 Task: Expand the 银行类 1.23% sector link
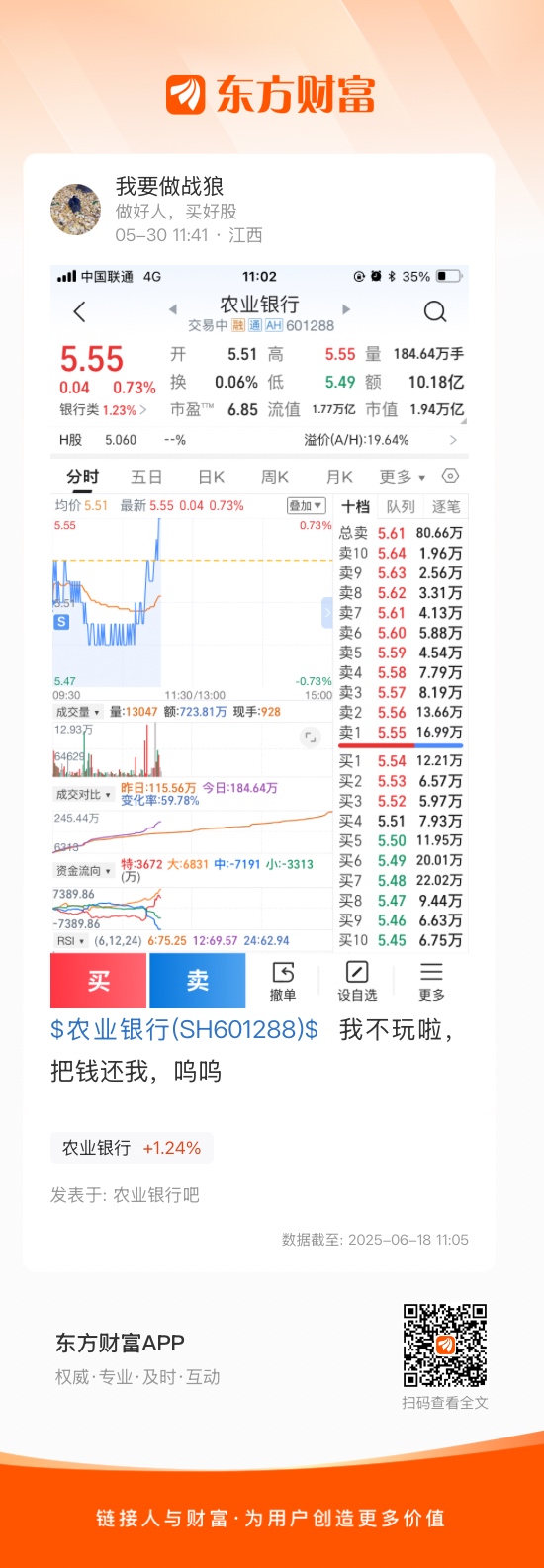[x=104, y=409]
